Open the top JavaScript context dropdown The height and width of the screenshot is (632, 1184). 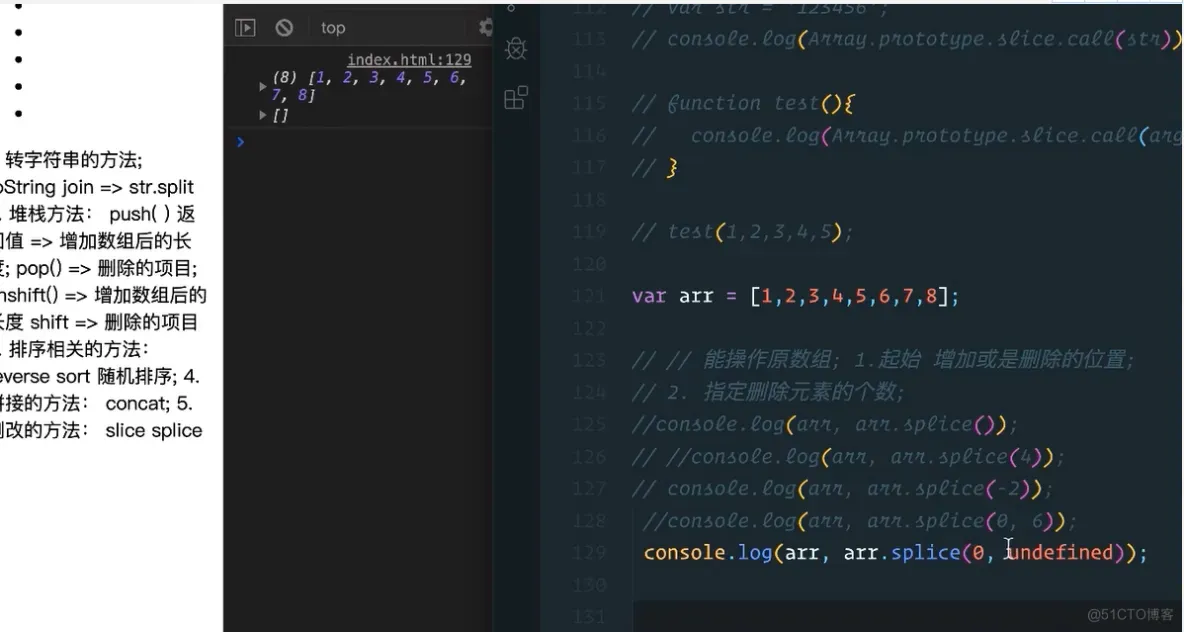click(333, 28)
